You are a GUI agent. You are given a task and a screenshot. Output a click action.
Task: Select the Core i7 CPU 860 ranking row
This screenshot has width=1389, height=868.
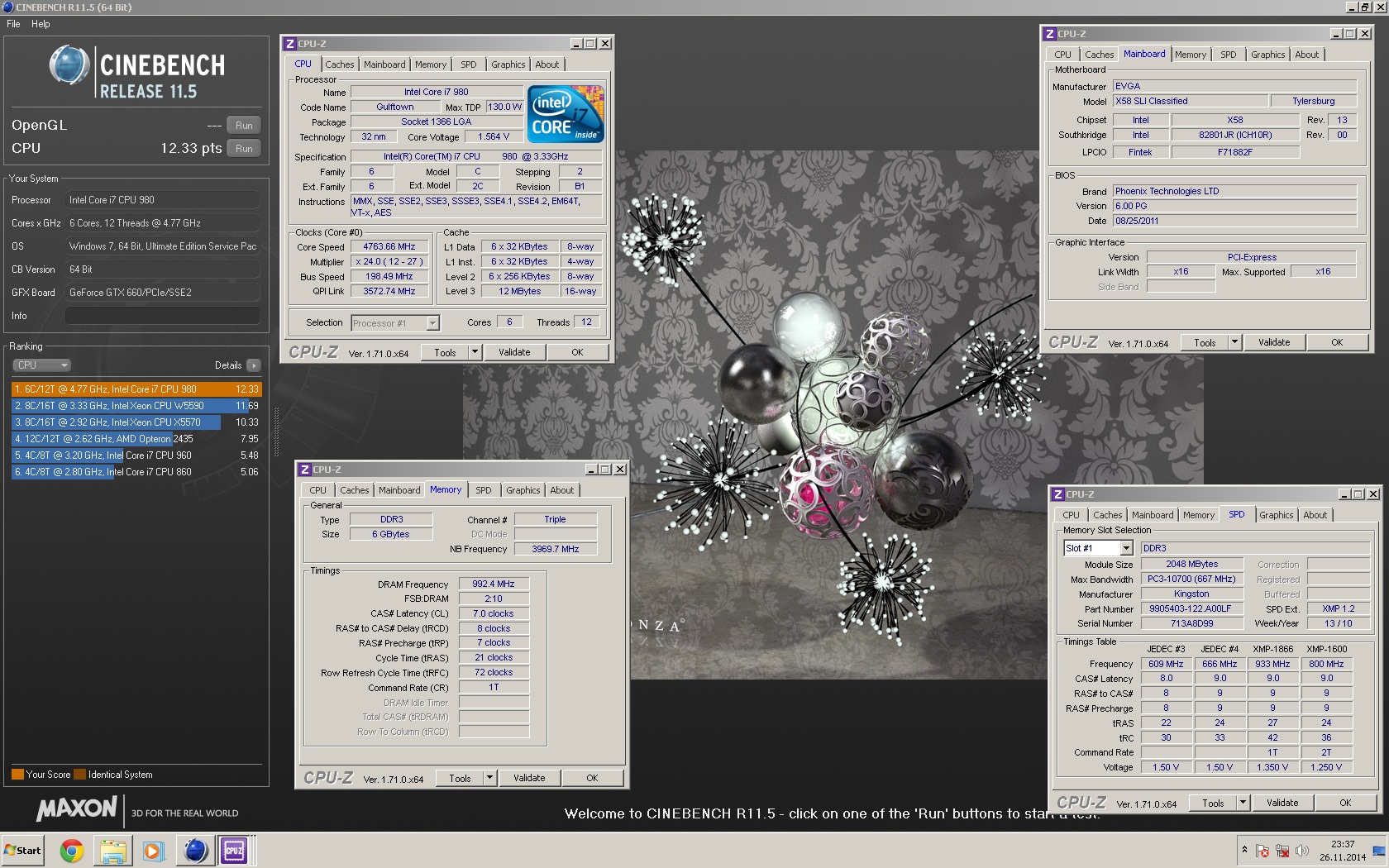(136, 472)
